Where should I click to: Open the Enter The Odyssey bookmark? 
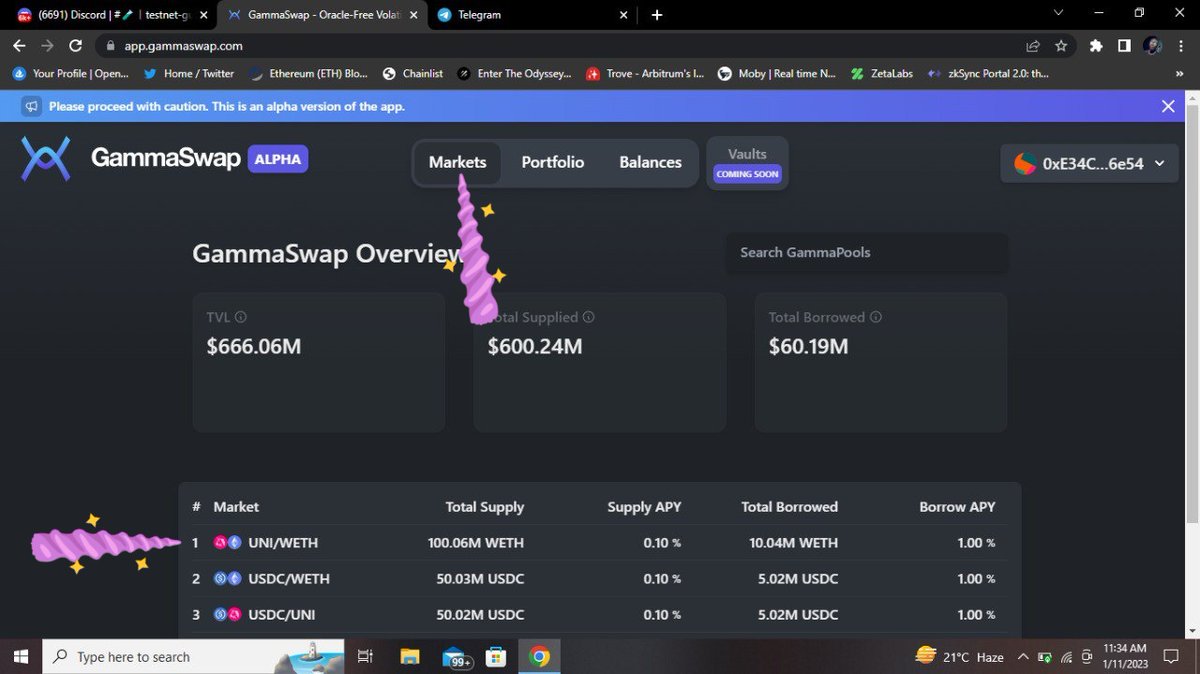point(514,73)
